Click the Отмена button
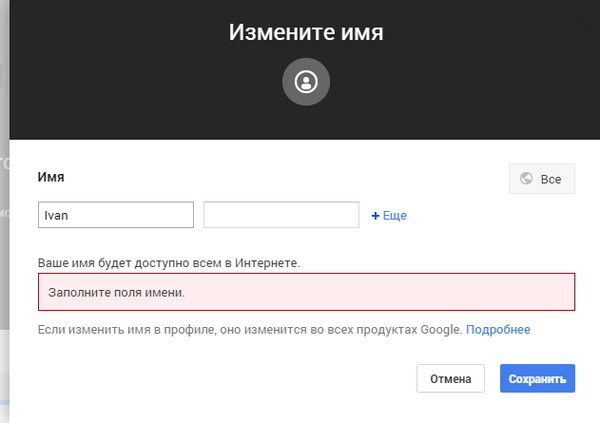 (450, 379)
